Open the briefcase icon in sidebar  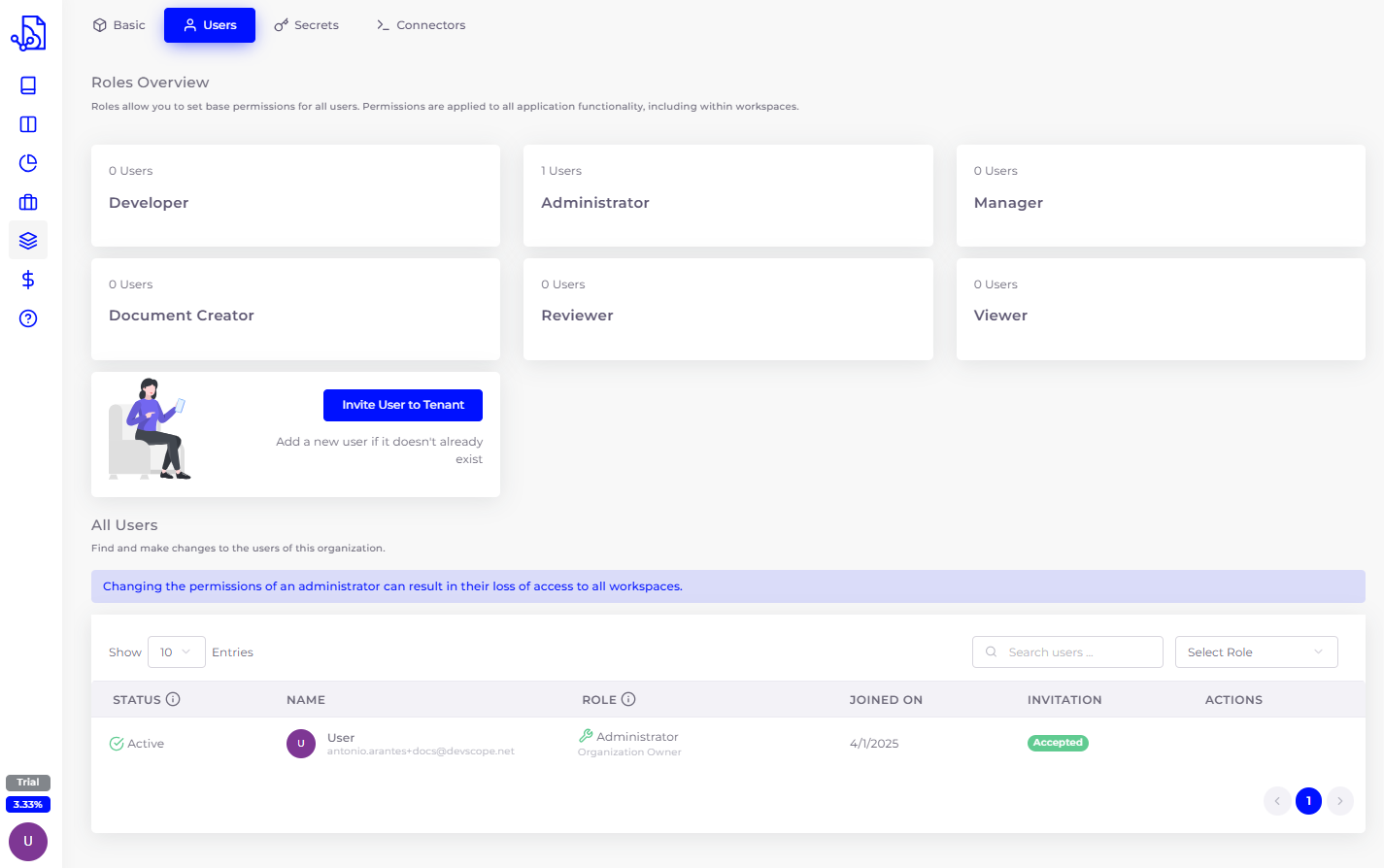tap(28, 202)
